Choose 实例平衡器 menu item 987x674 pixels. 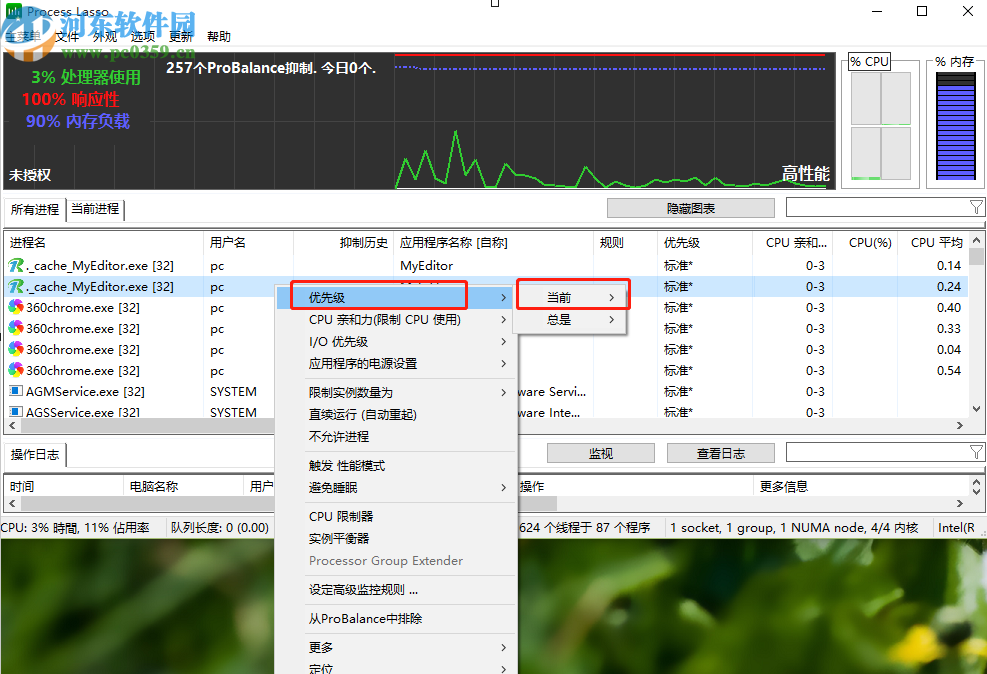point(397,538)
